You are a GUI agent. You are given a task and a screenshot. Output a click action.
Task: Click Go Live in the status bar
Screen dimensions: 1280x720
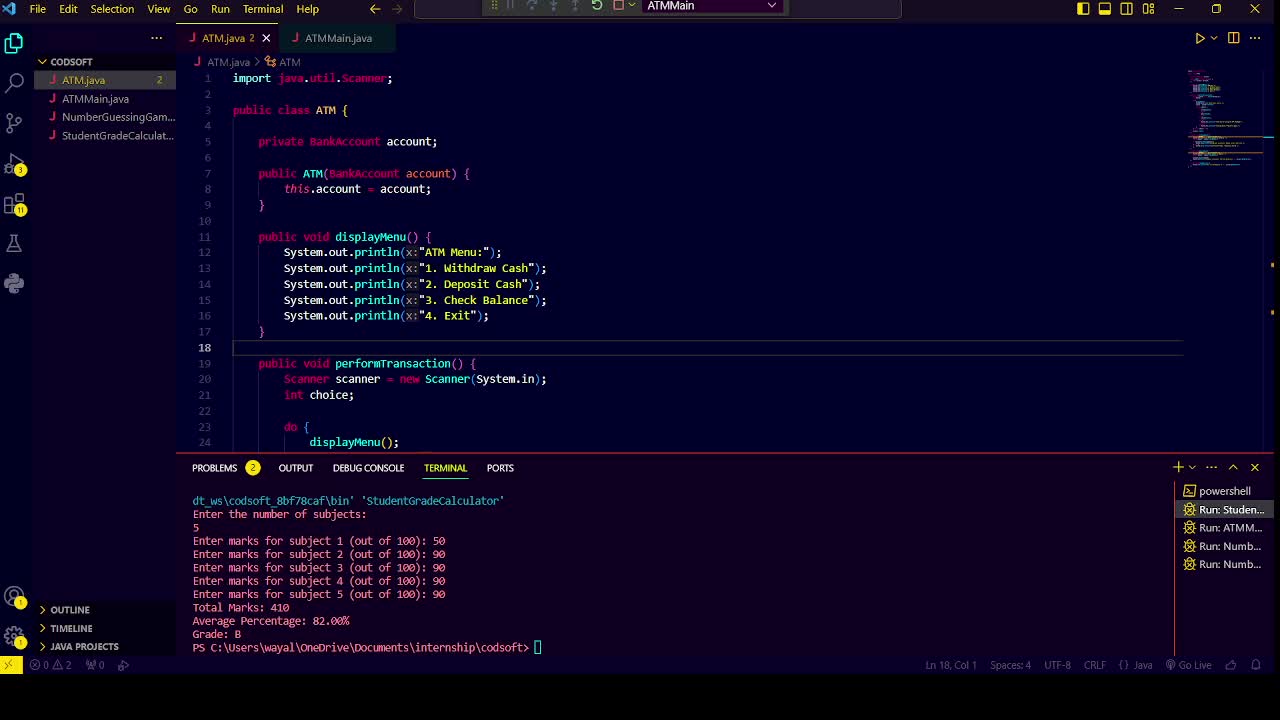1188,665
